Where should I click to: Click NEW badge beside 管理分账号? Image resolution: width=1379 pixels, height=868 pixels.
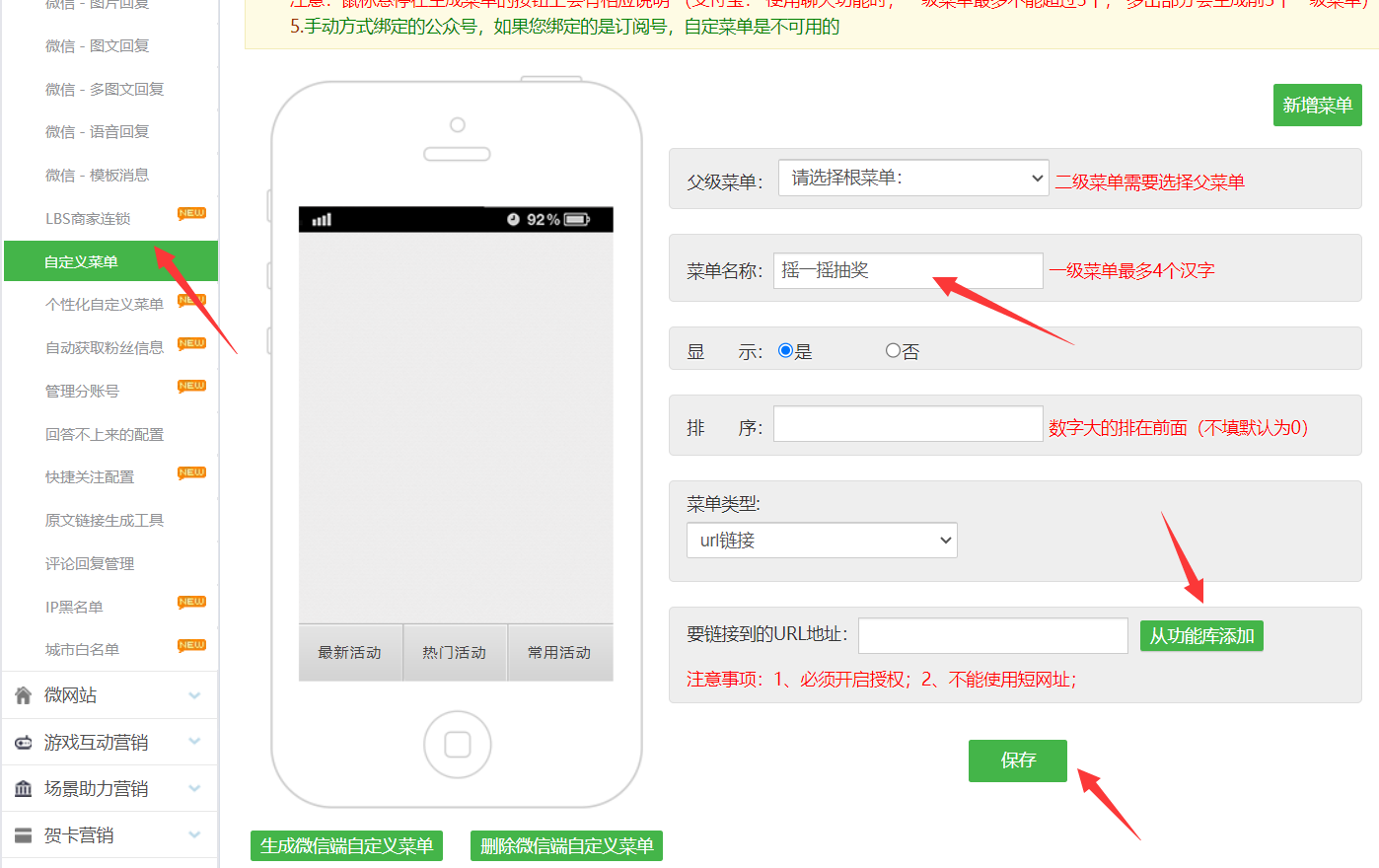[191, 386]
